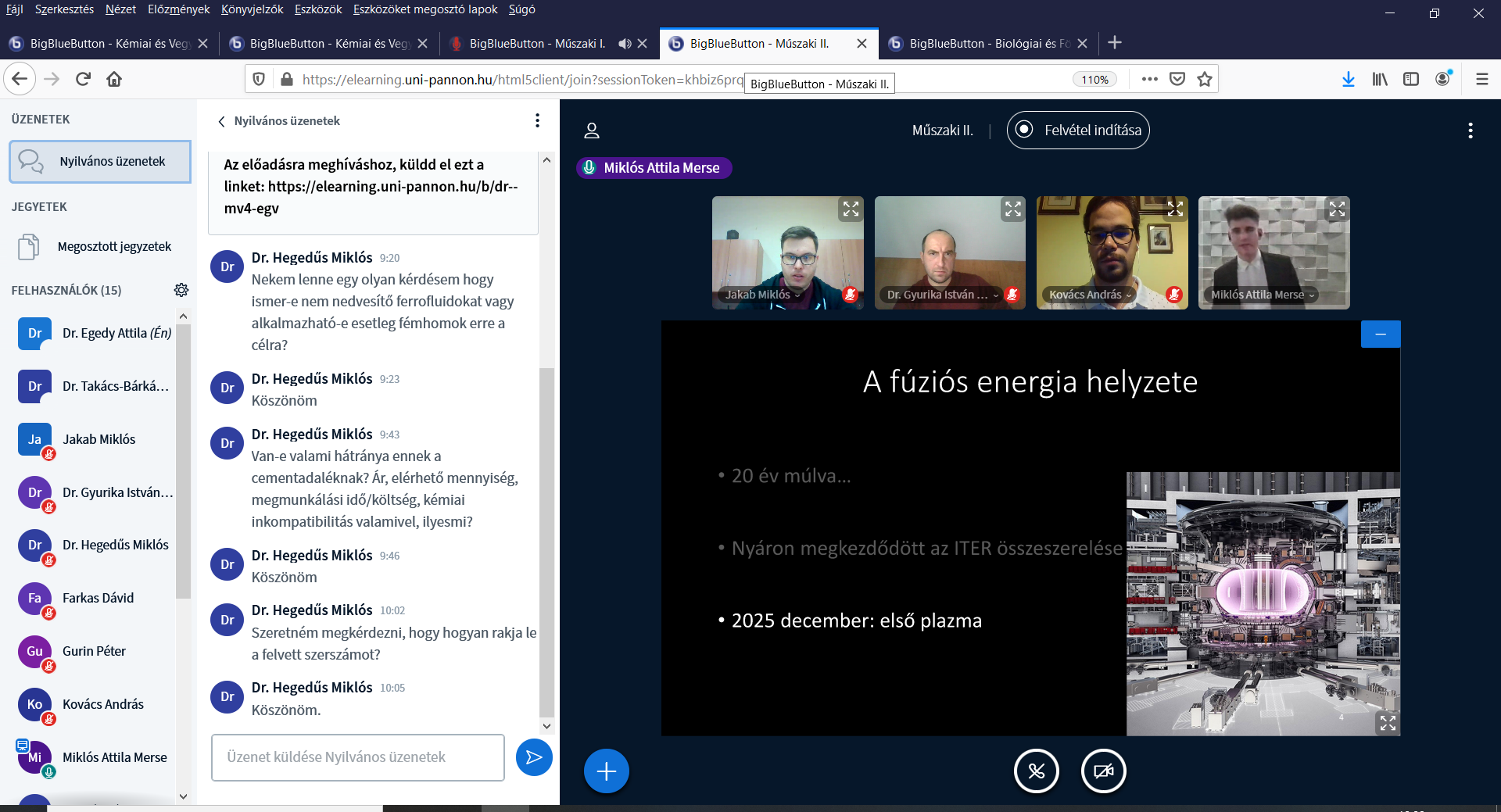Click Dr. Hegedűs Miklós in the user list
This screenshot has width=1501, height=812.
[115, 545]
